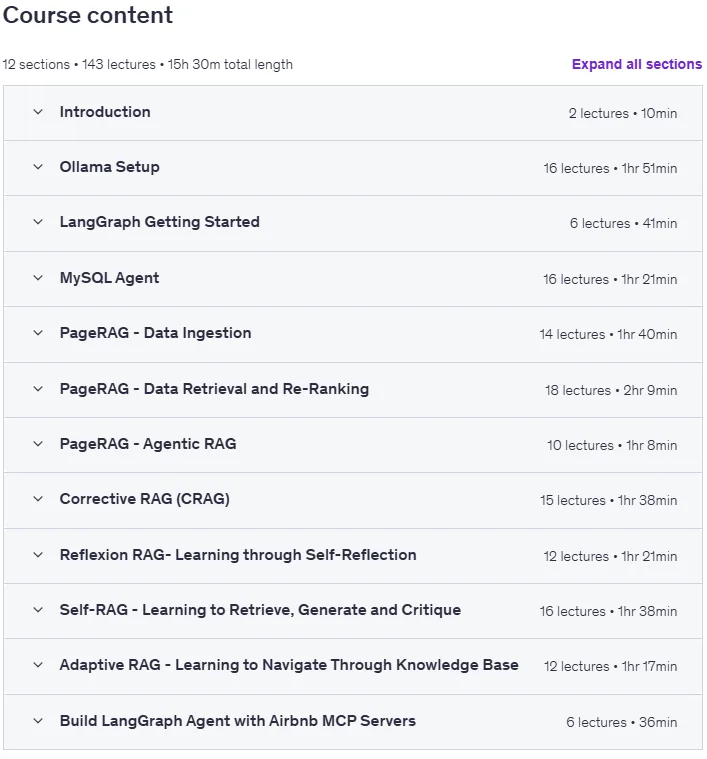Click Expand all sections link
707x759 pixels.
(x=636, y=64)
